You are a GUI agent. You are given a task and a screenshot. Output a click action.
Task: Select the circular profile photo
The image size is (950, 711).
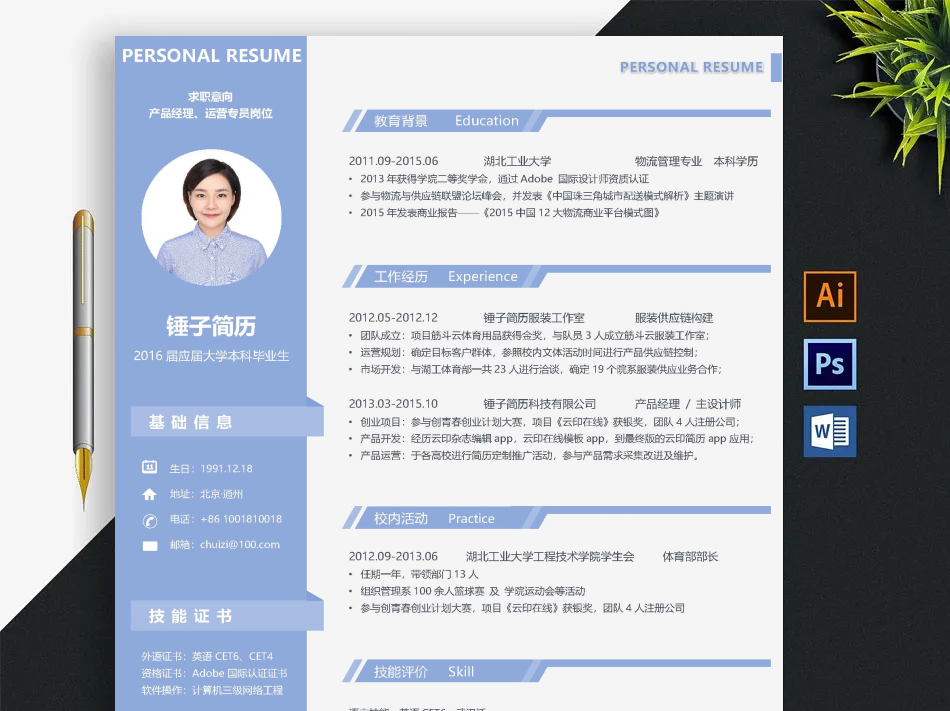[x=211, y=217]
